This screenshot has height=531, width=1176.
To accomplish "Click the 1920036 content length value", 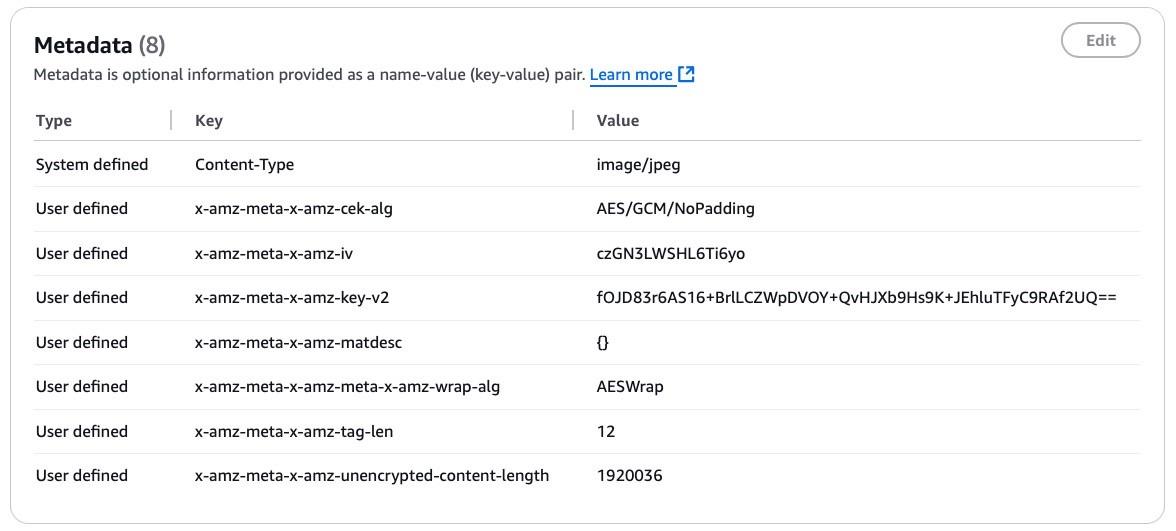I will 629,476.
